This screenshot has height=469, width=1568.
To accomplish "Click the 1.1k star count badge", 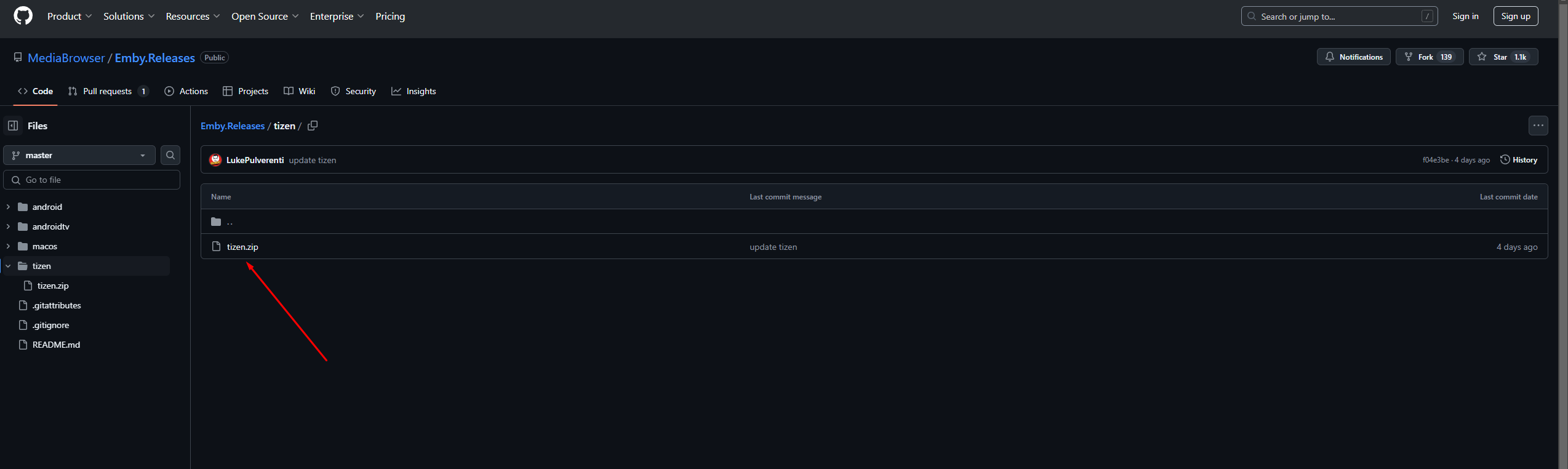I will (x=1521, y=57).
